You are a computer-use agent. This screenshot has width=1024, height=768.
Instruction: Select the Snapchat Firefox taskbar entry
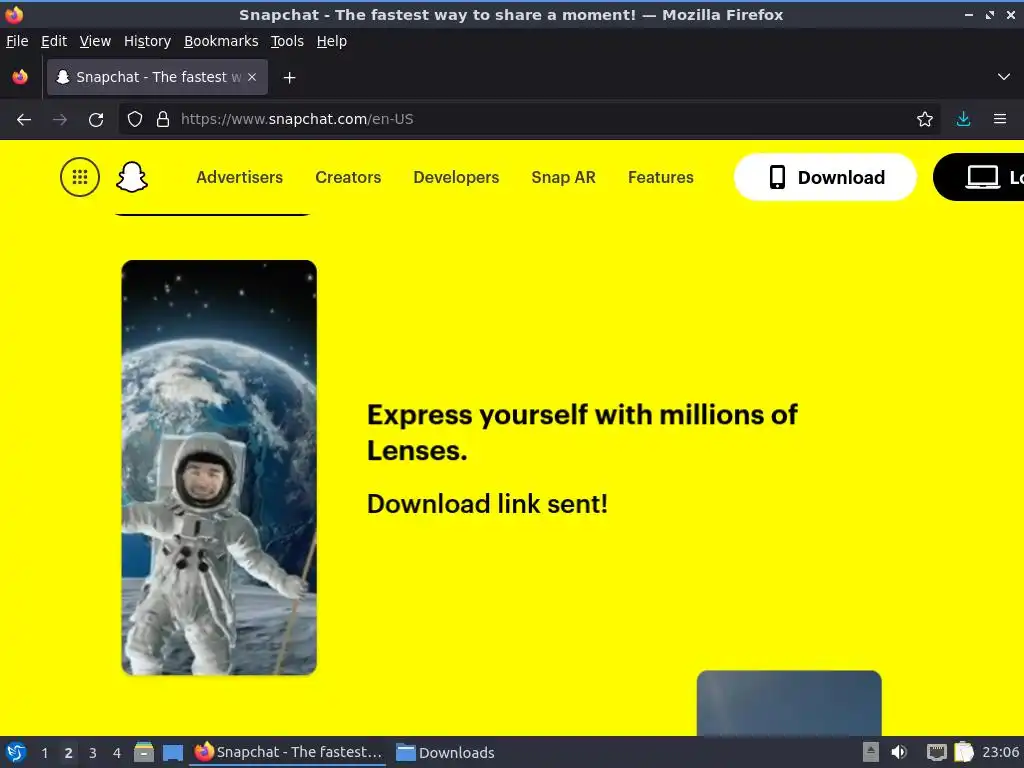click(x=289, y=752)
